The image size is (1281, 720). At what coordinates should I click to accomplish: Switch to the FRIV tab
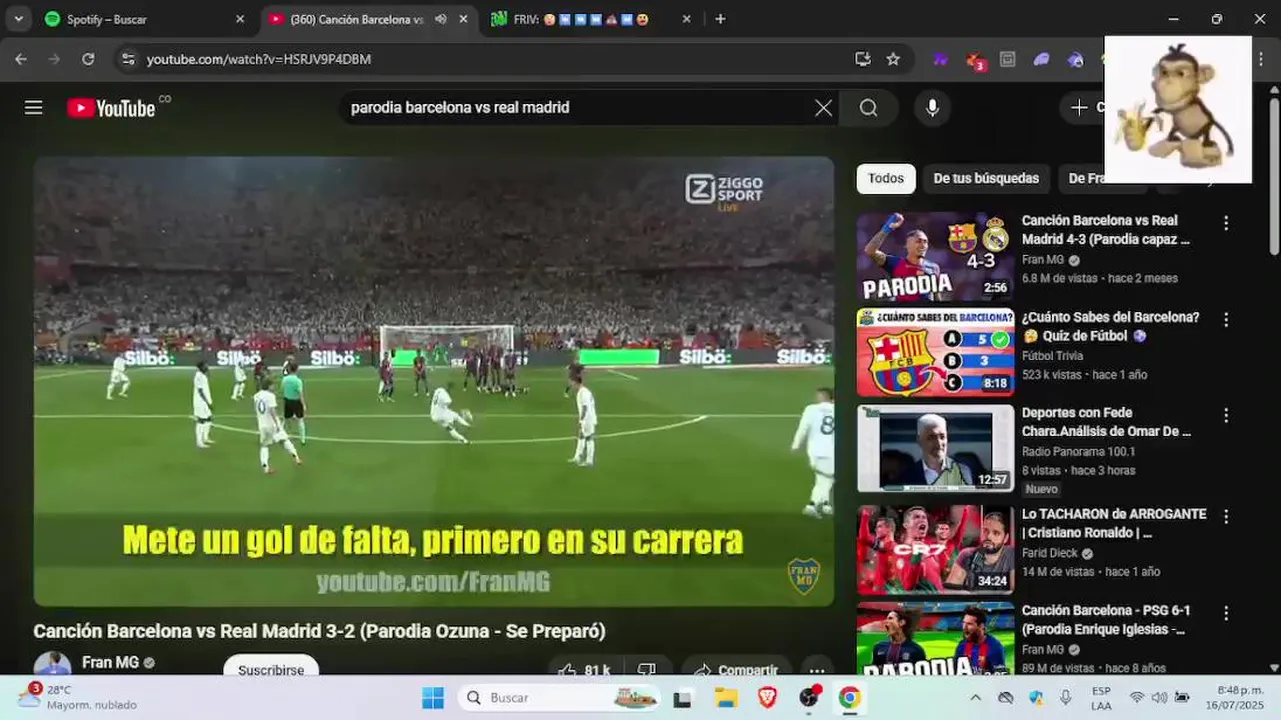pos(592,19)
